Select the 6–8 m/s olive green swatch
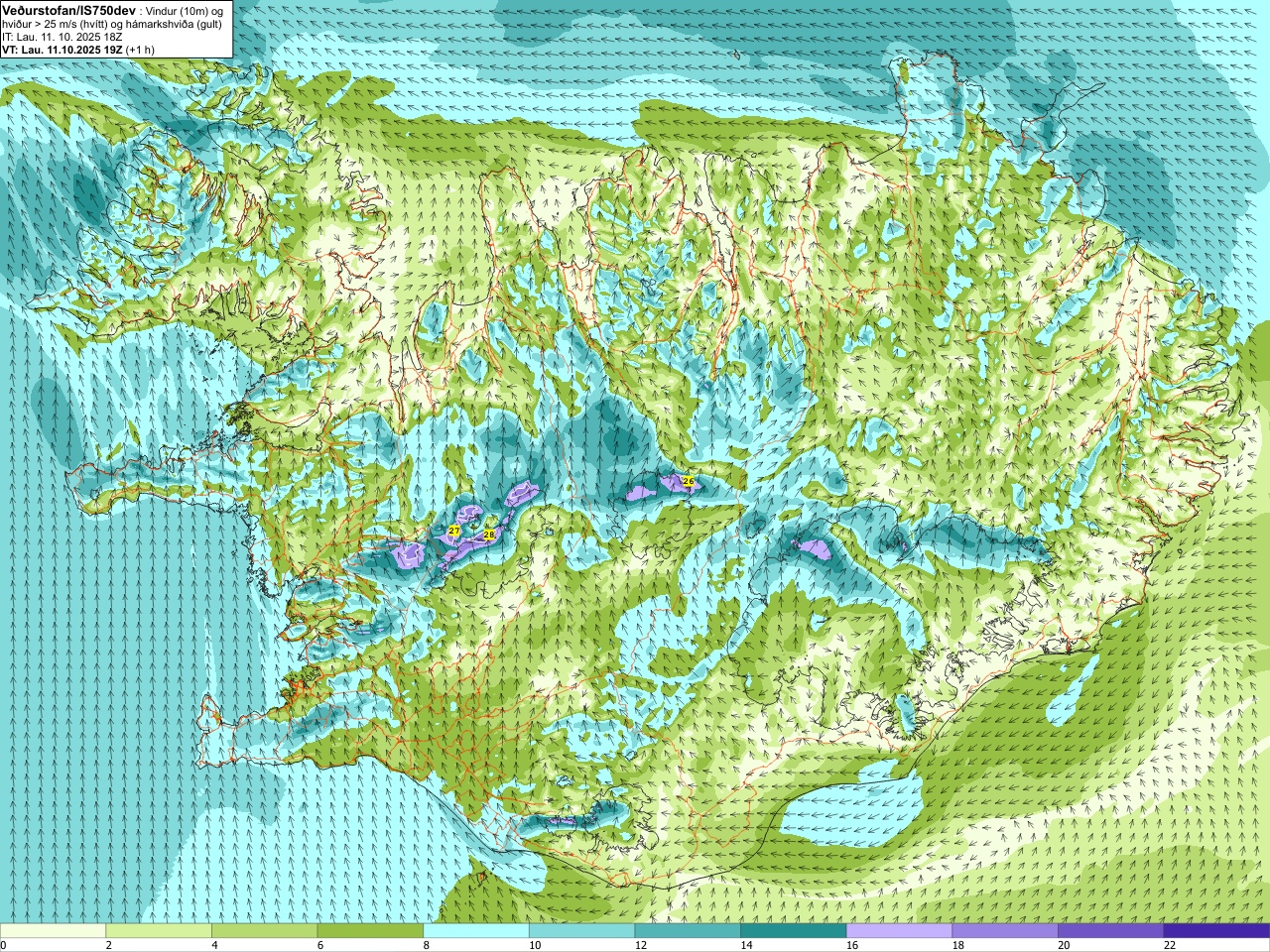This screenshot has width=1270, height=952. tap(370, 931)
